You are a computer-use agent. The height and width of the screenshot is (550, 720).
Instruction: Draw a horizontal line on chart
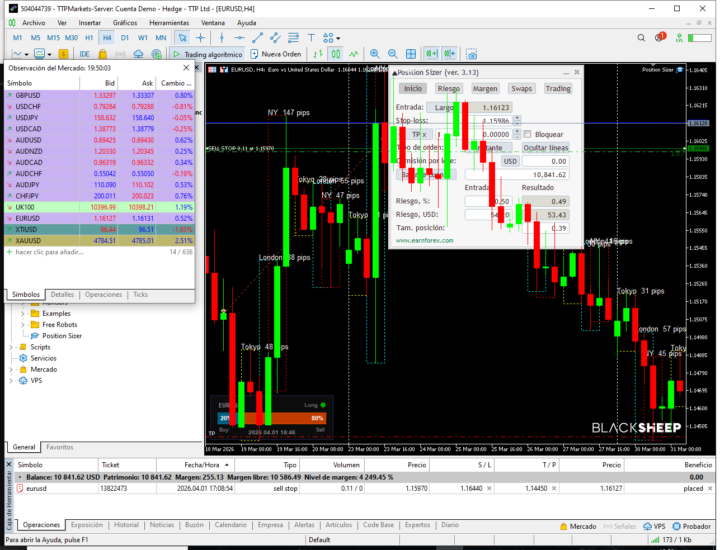click(239, 38)
